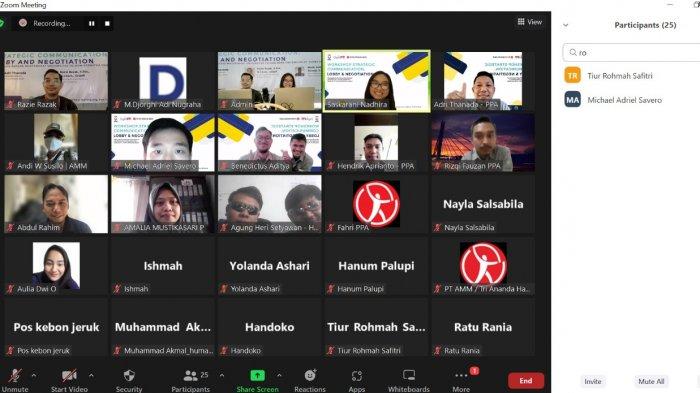Expand video options arrow beside Start Video
The width and height of the screenshot is (700, 393).
(91, 376)
